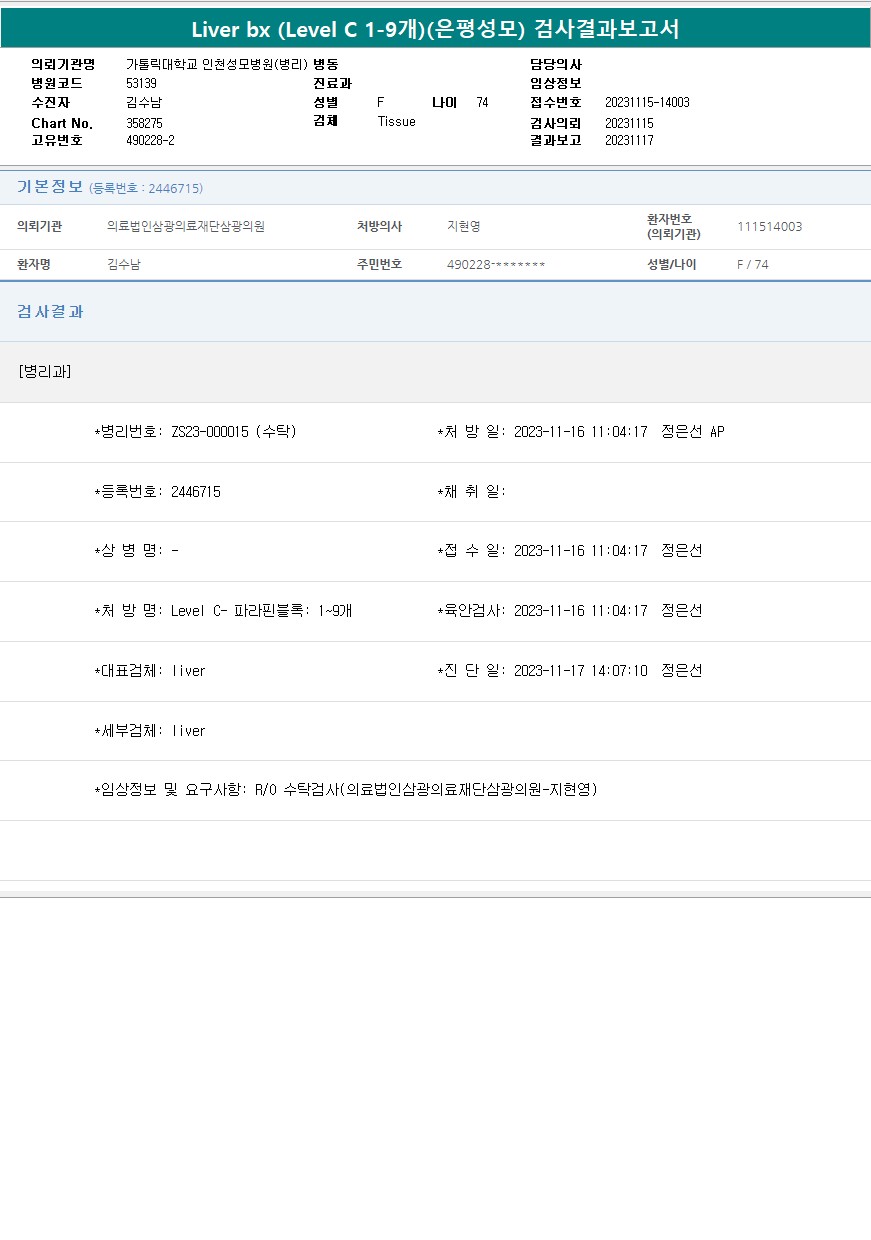
Task: Click the prescribing doctor name 지현영
Action: [464, 227]
